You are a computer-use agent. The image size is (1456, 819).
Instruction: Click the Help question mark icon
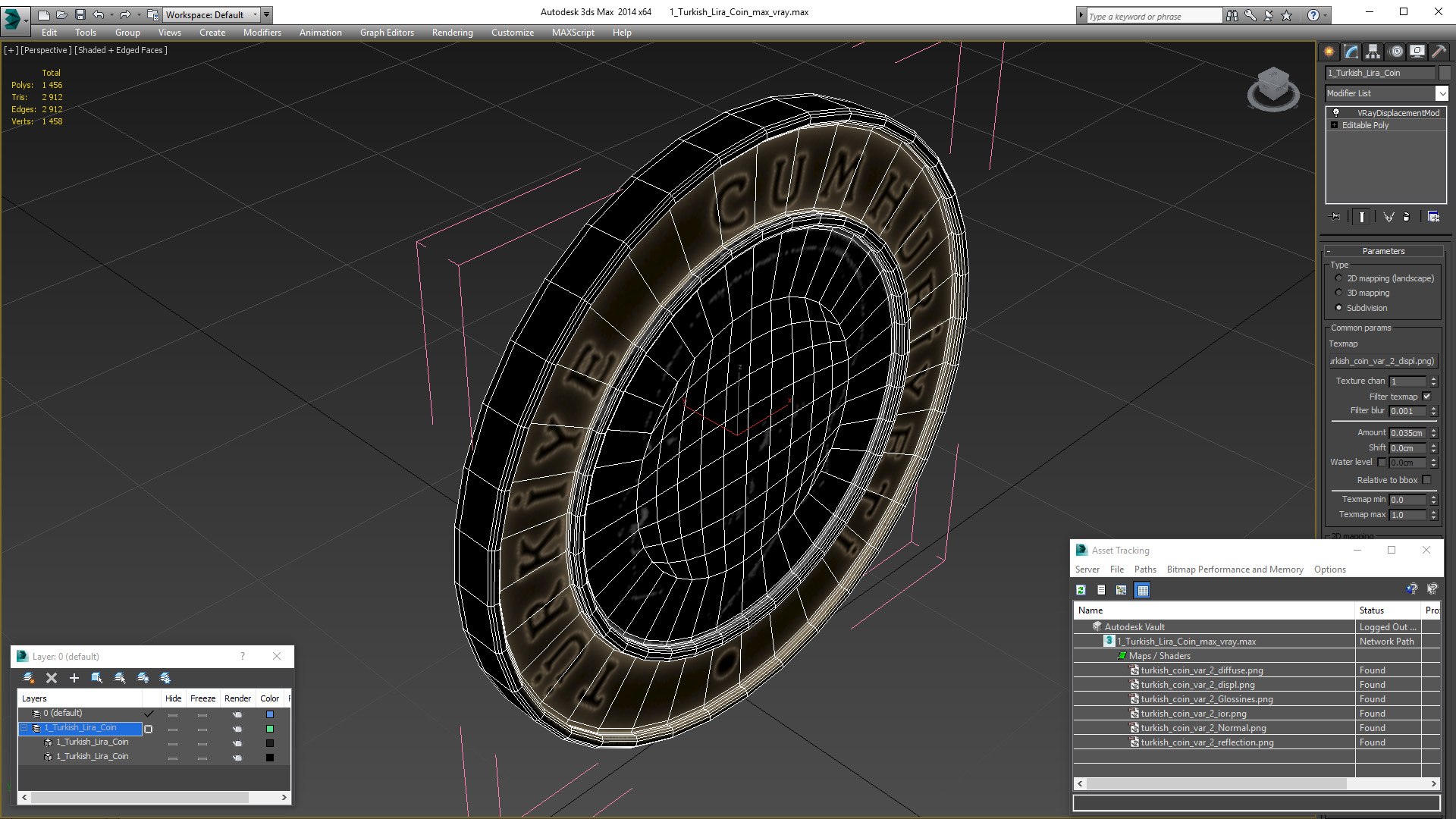pyautogui.click(x=1313, y=15)
